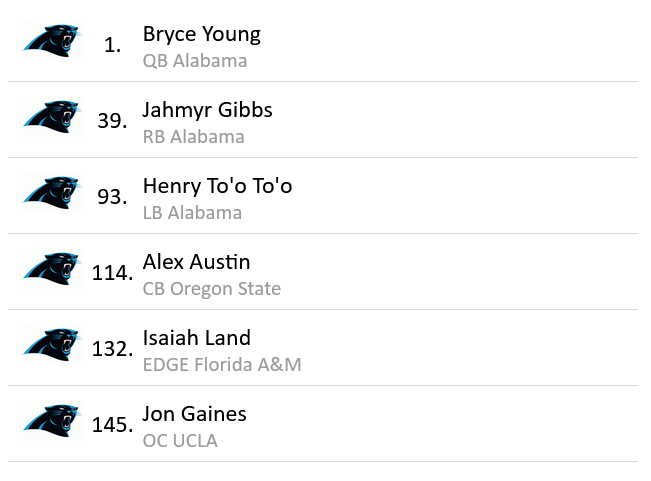Click the Panthers logo beside Alex Austin
The width and height of the screenshot is (651, 481).
[x=51, y=270]
